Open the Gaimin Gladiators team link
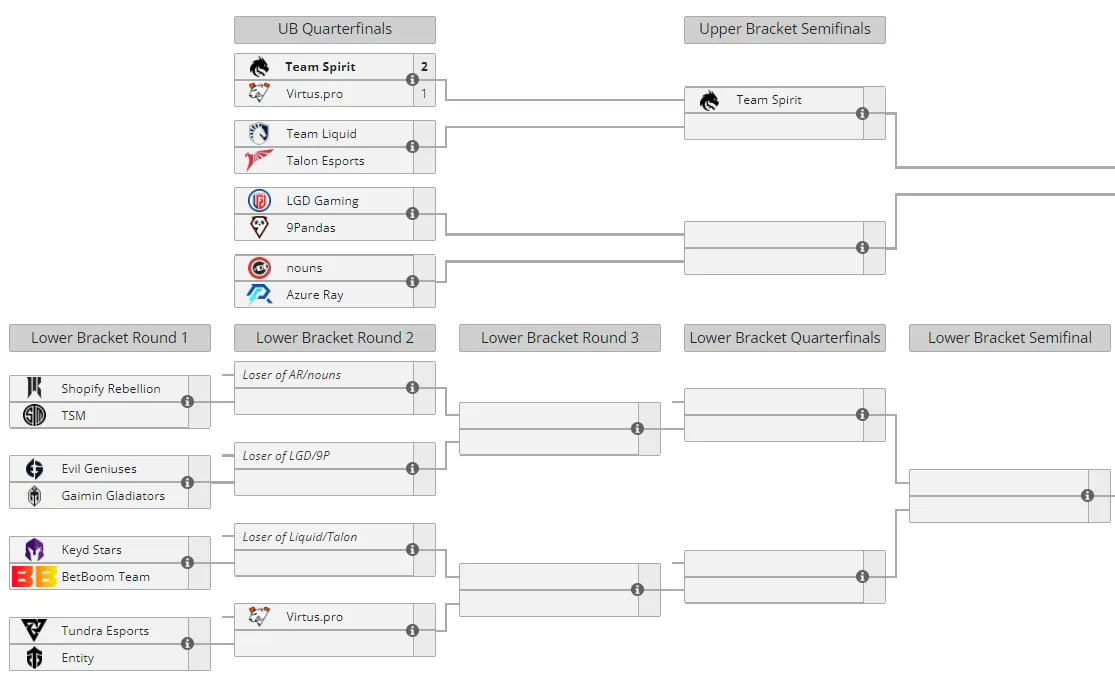 point(113,495)
